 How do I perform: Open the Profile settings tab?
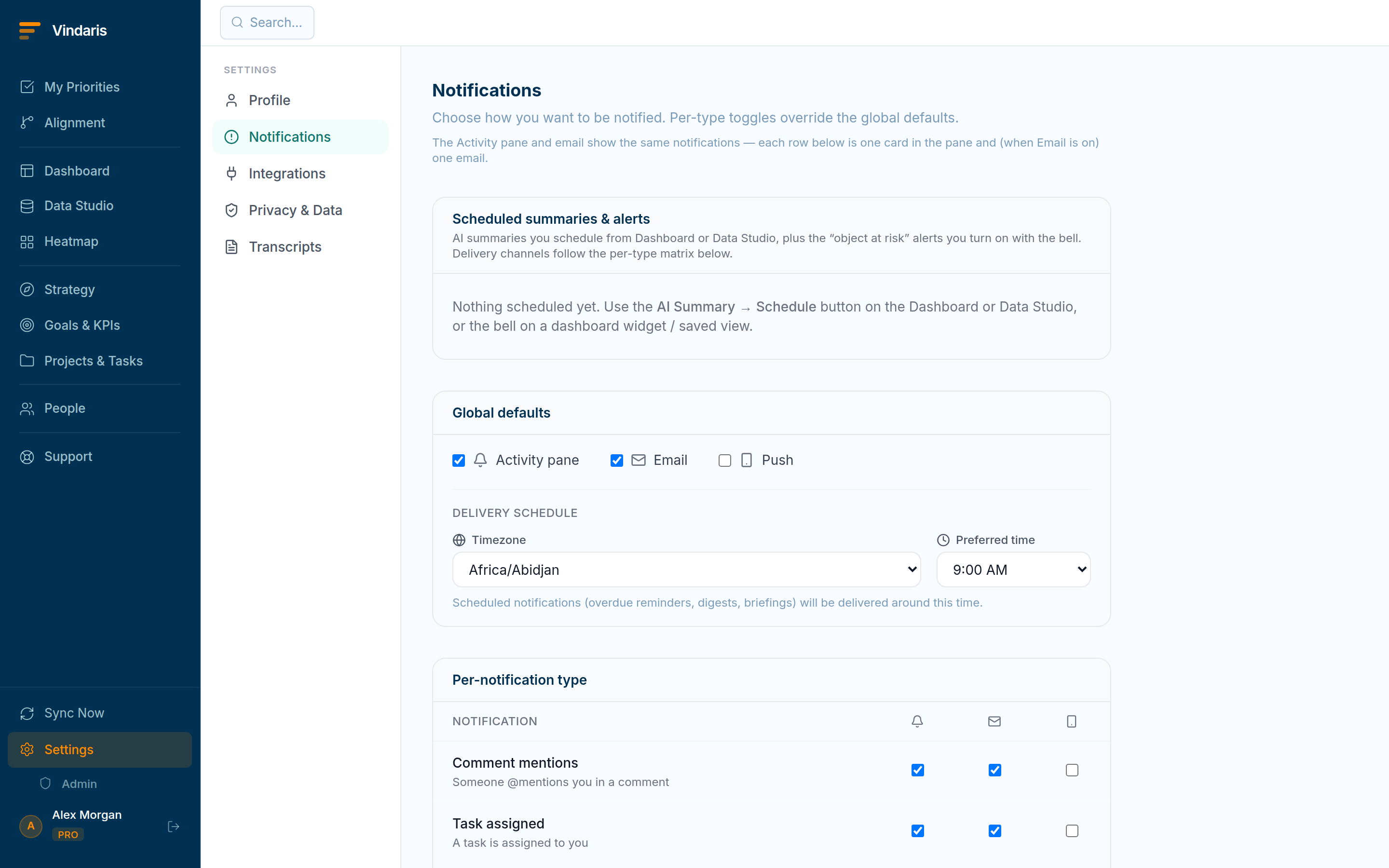click(300, 100)
